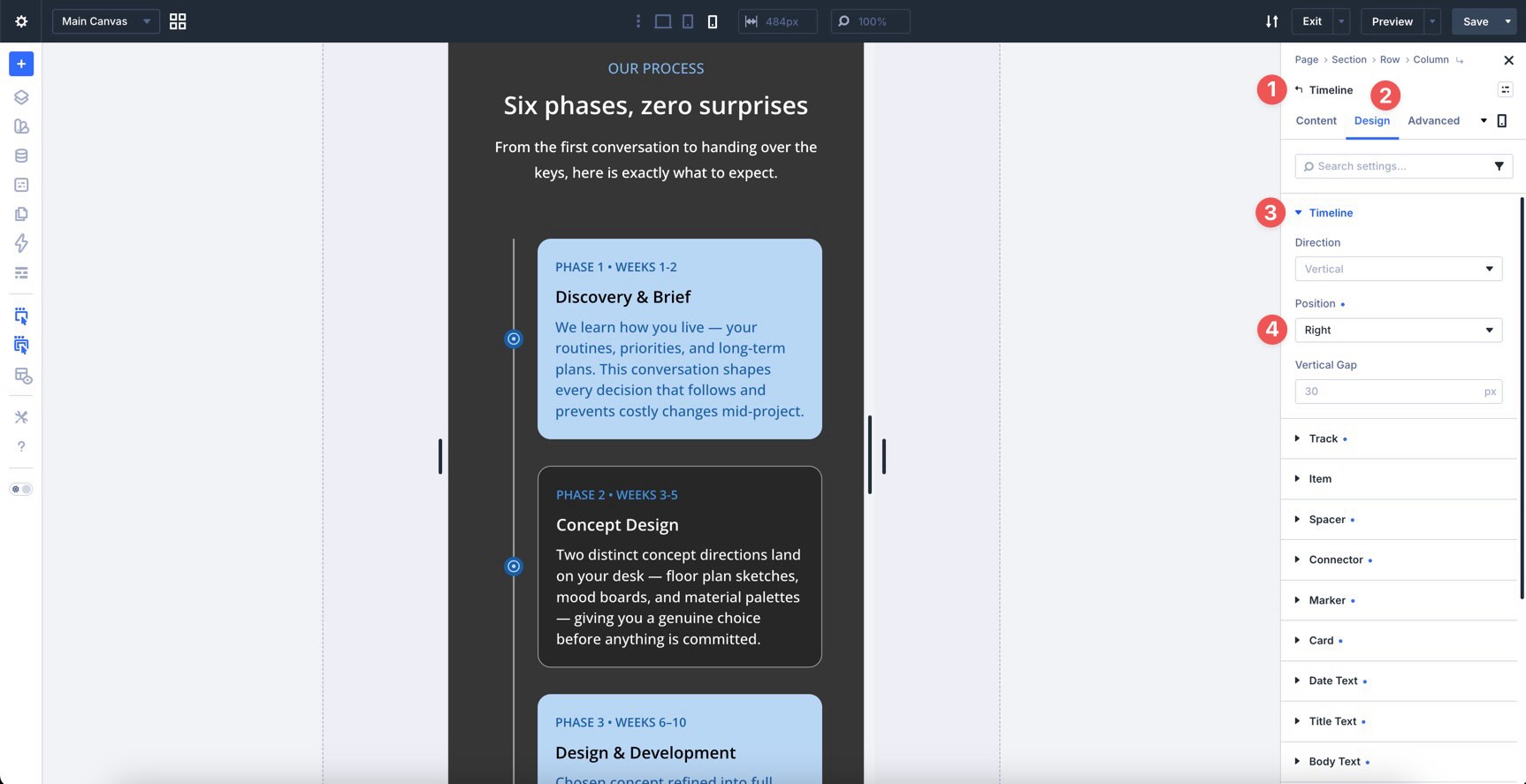Open the table history icon in sidebar
This screenshot has height=784, width=1526.
pos(23,377)
